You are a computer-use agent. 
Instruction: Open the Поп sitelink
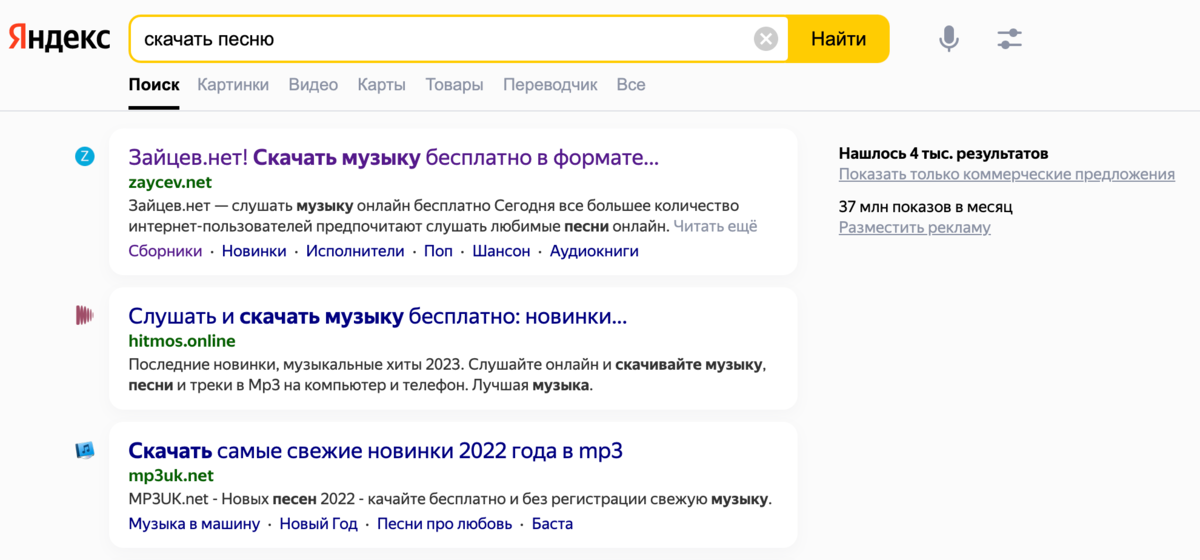[x=438, y=251]
